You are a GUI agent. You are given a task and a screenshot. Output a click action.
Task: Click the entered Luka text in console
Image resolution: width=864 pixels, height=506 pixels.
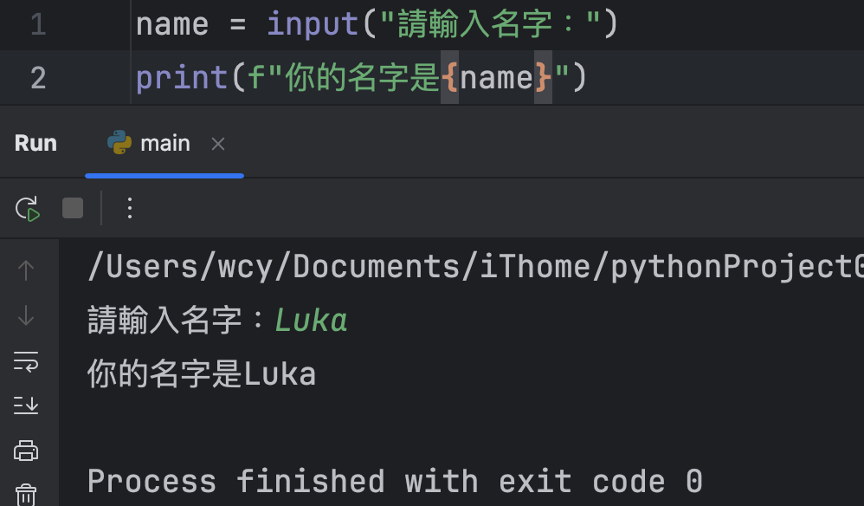311,320
